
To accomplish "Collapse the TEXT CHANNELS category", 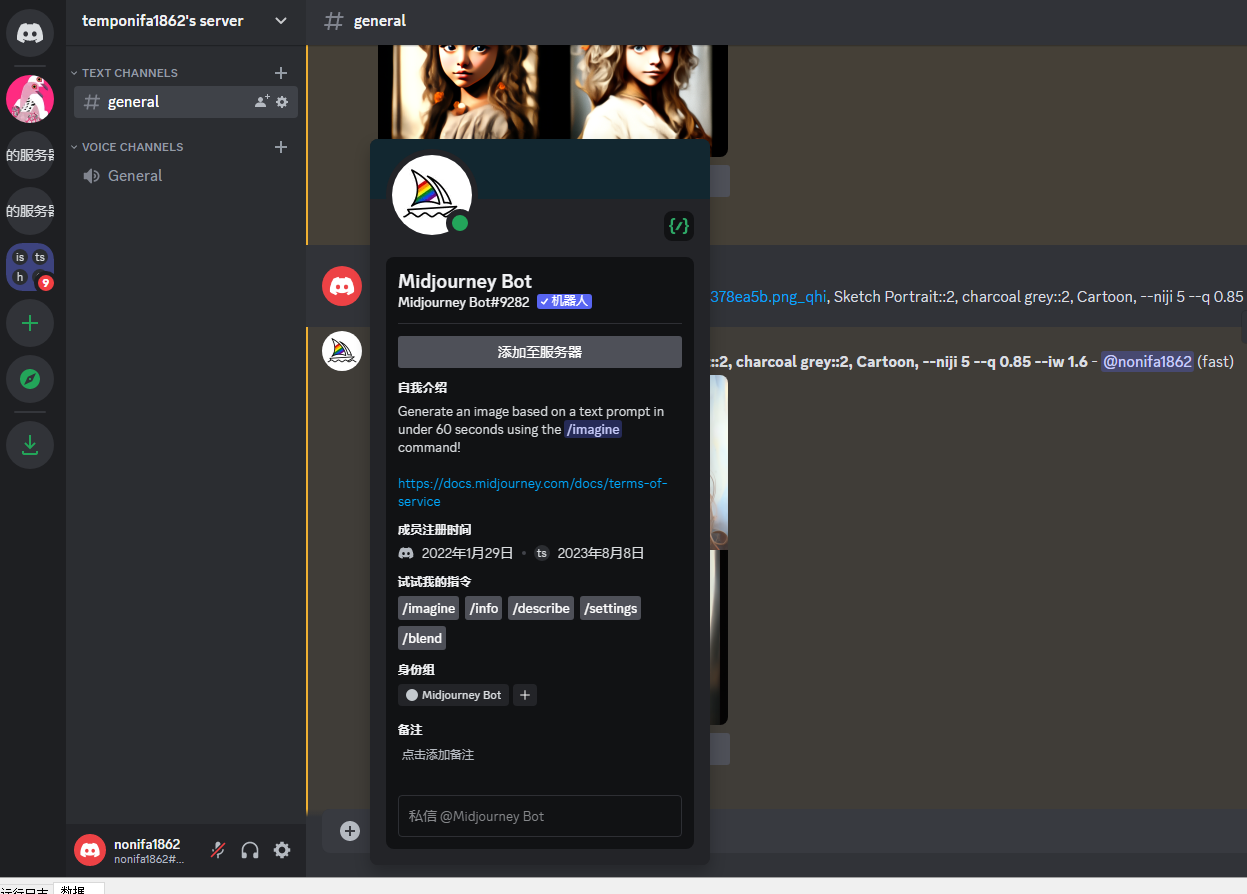I will [x=124, y=73].
